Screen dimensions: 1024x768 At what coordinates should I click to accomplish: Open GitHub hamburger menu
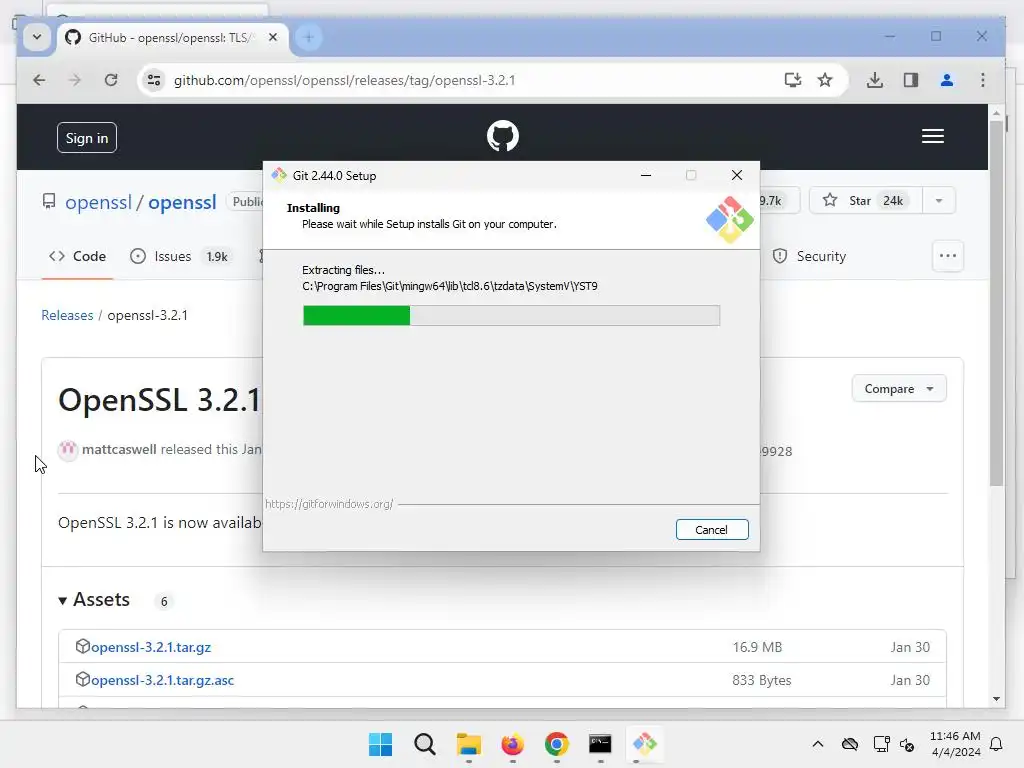[933, 136]
